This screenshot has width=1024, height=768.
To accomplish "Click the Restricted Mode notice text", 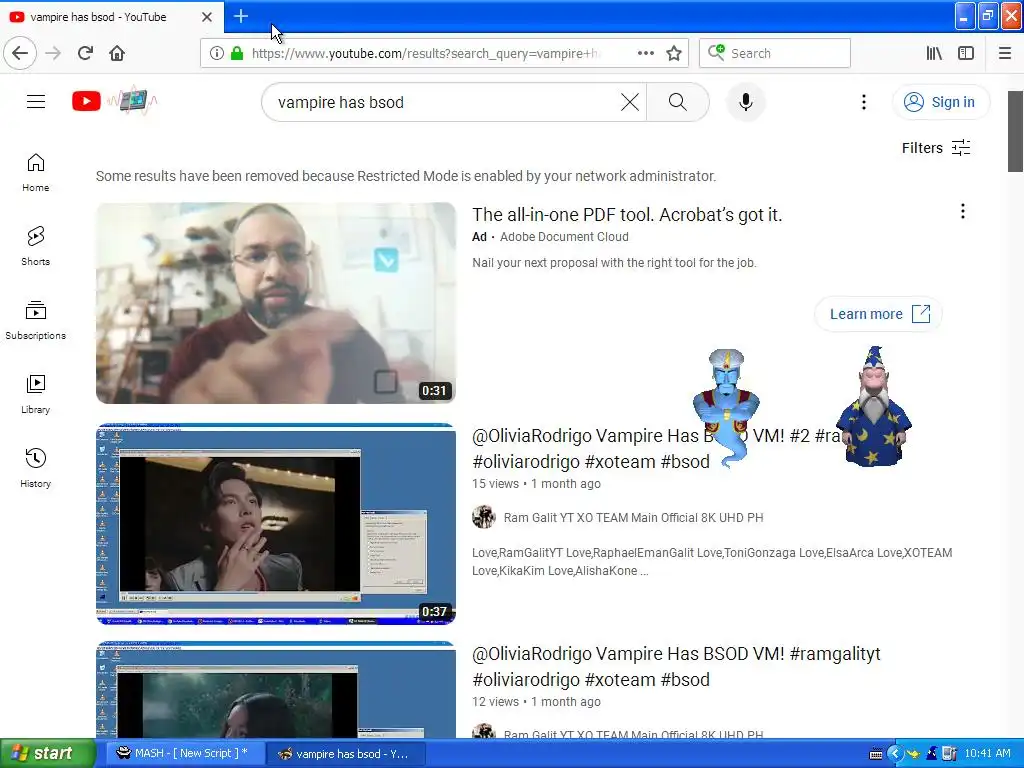I will tap(406, 176).
